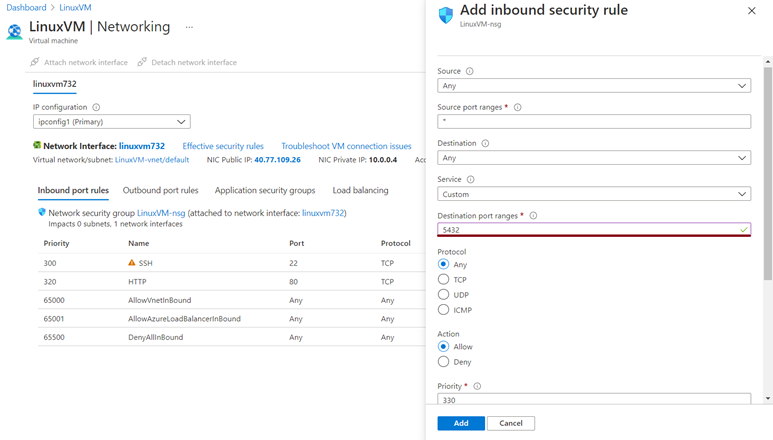Select the SSH rule row
The width and height of the screenshot is (773, 440).
(x=232, y=263)
